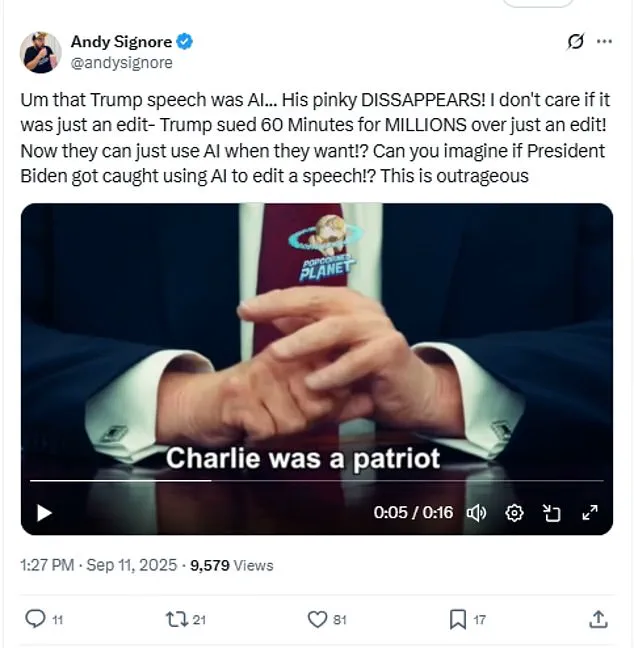Viewport: 634px width, 648px height.
Task: Open Andy Signore's profile picture
Action: coord(40,52)
